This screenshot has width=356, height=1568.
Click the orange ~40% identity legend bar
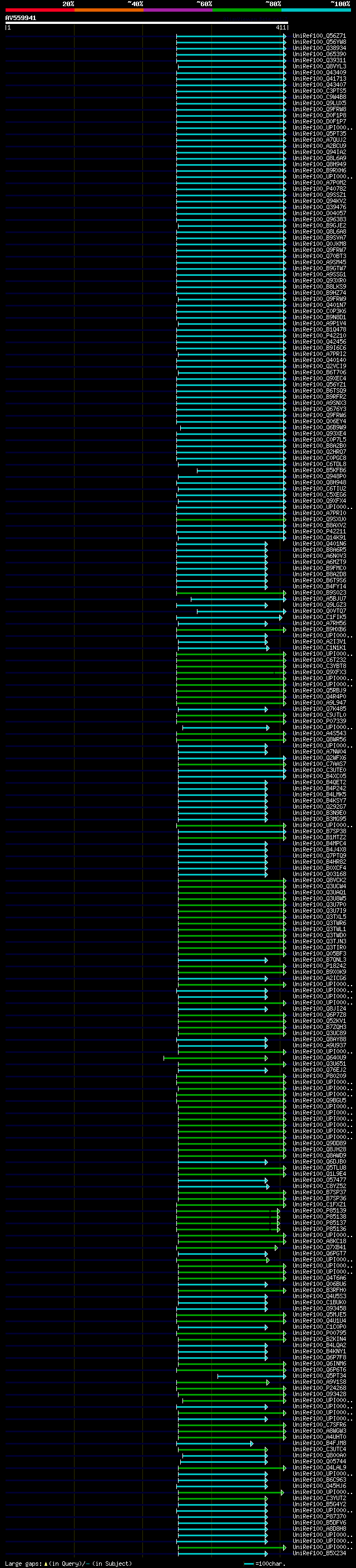tap(108, 10)
